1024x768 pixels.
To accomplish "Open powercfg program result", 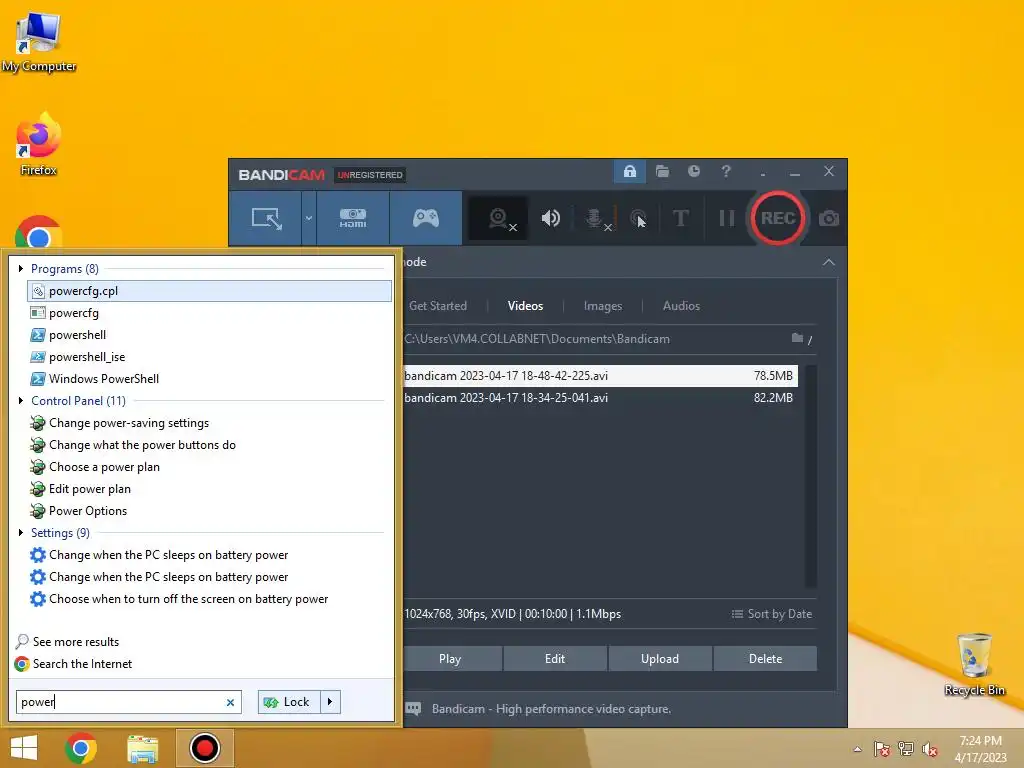I will pyautogui.click(x=209, y=313).
